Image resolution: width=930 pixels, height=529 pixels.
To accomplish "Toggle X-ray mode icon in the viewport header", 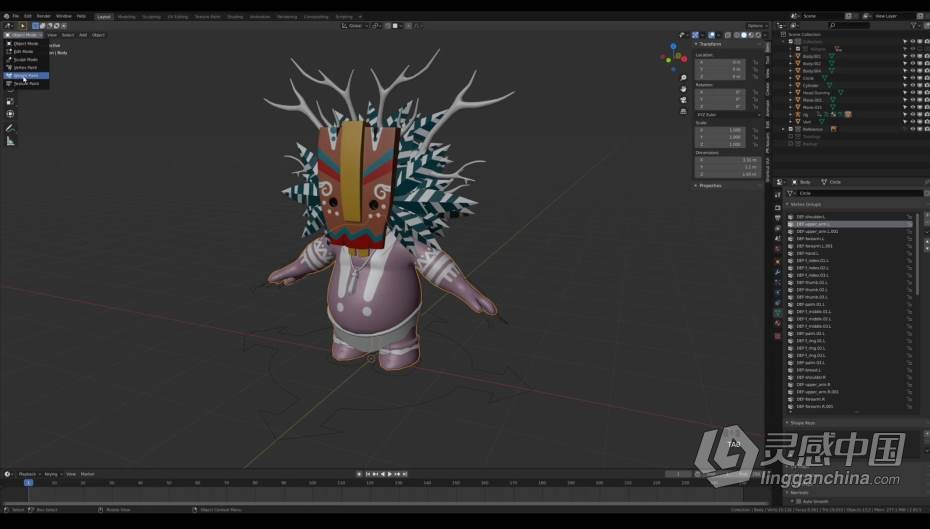I will 728,35.
